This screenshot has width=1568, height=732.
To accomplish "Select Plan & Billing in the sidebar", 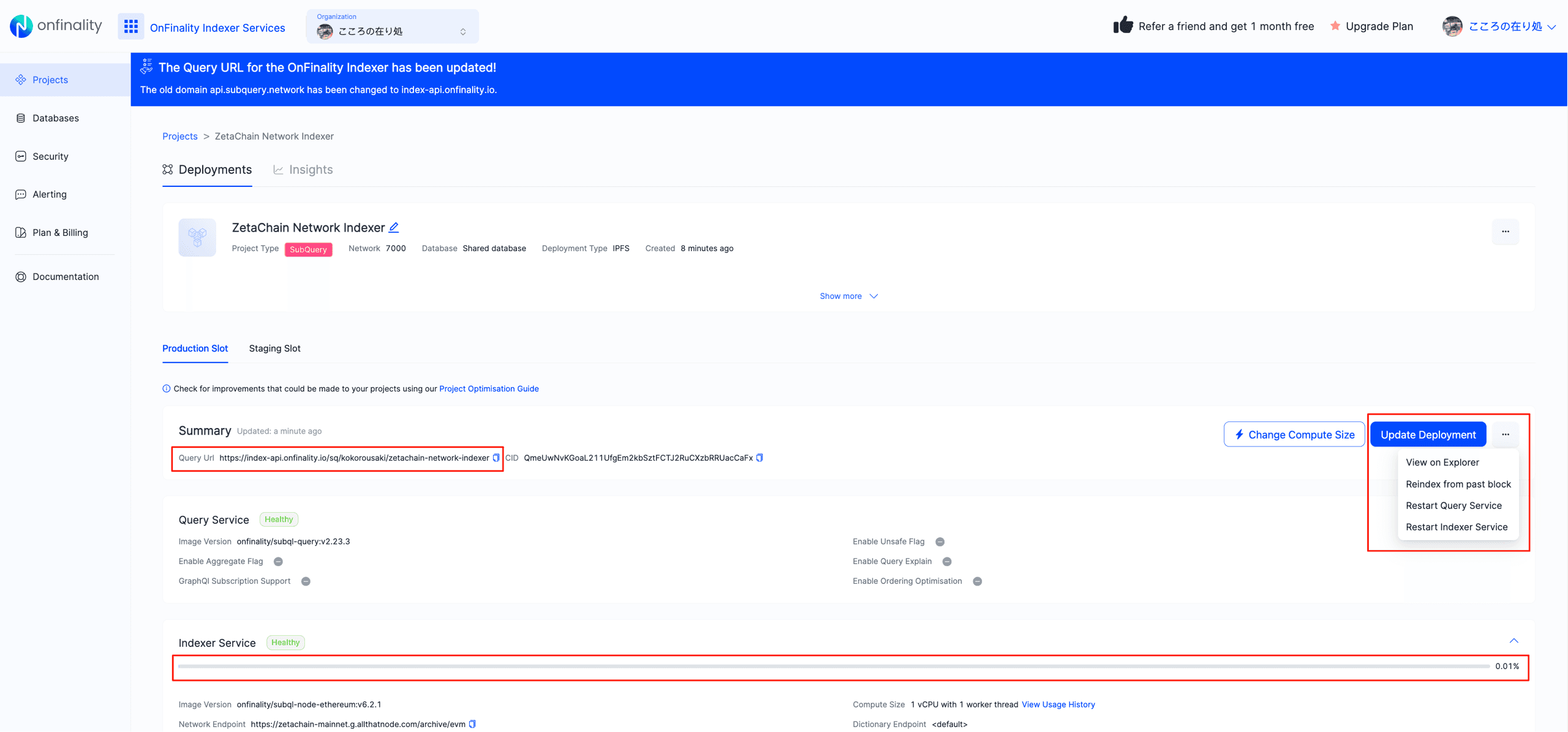I will (59, 232).
